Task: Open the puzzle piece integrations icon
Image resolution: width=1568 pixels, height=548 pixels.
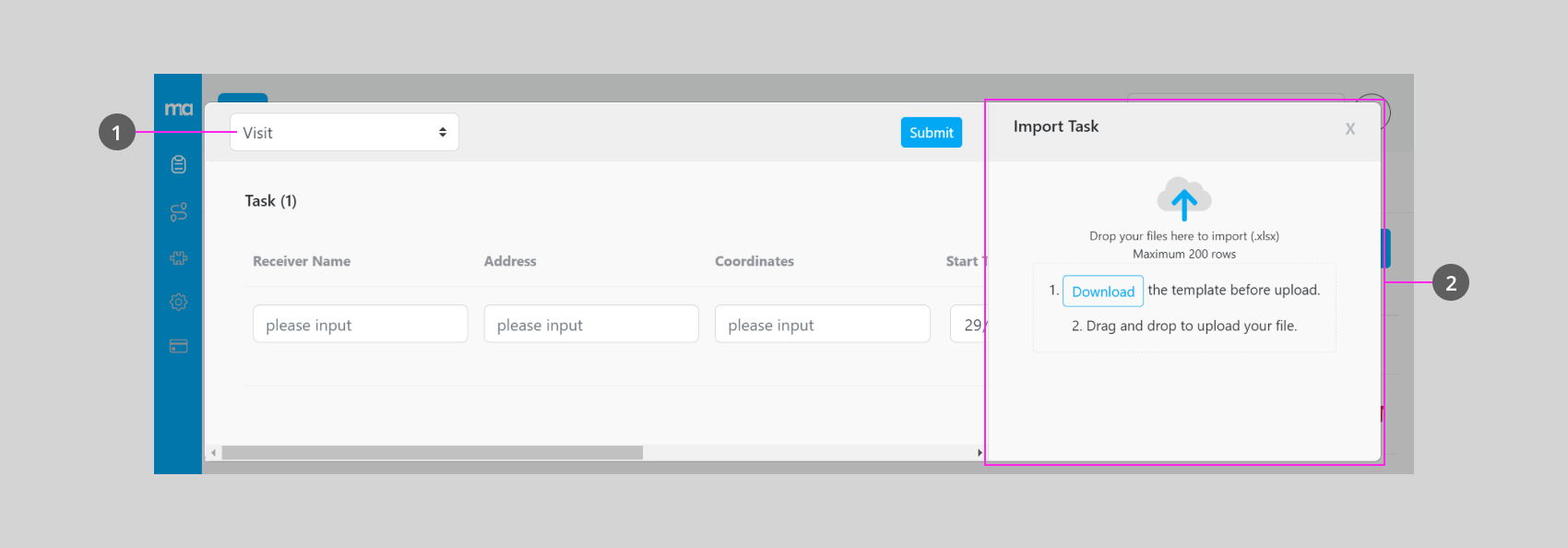Action: click(179, 258)
